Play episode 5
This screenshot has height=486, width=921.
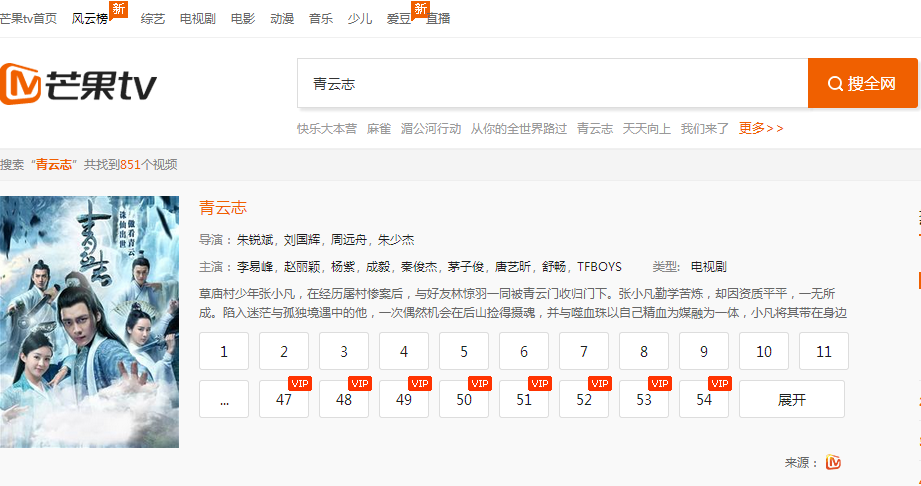coord(464,351)
